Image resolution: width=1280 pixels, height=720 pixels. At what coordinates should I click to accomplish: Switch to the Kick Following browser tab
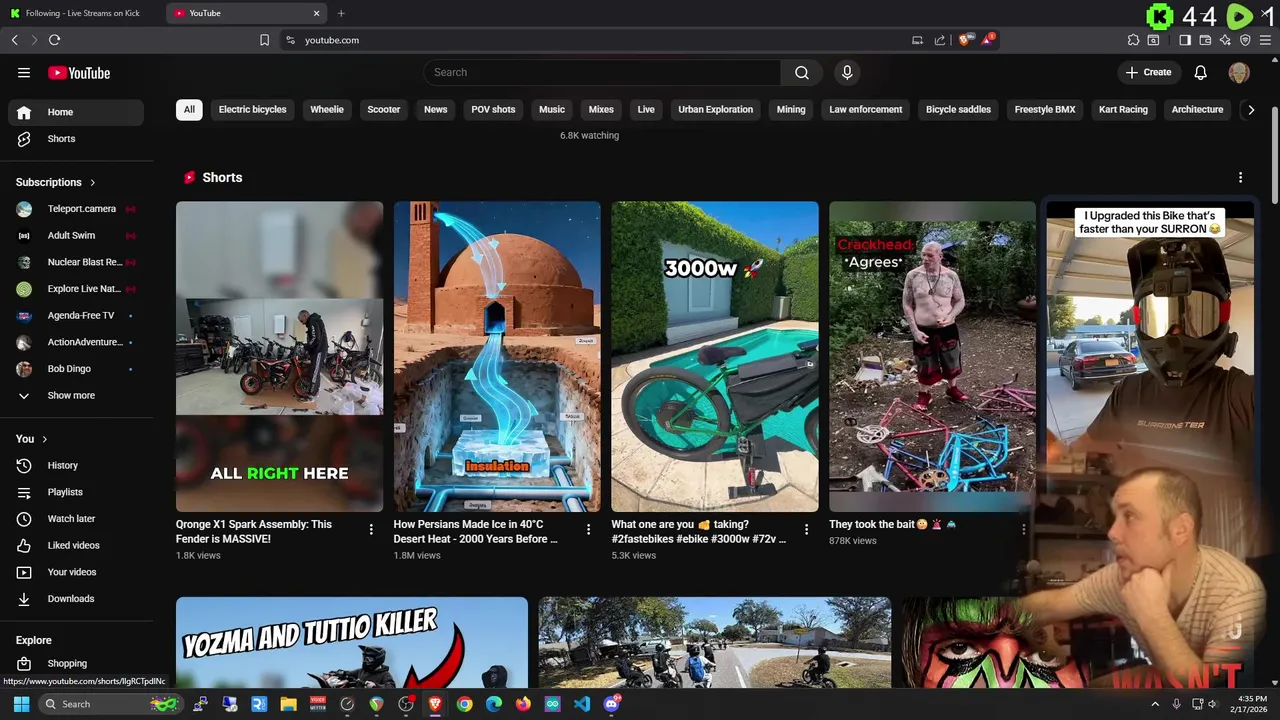[80, 13]
